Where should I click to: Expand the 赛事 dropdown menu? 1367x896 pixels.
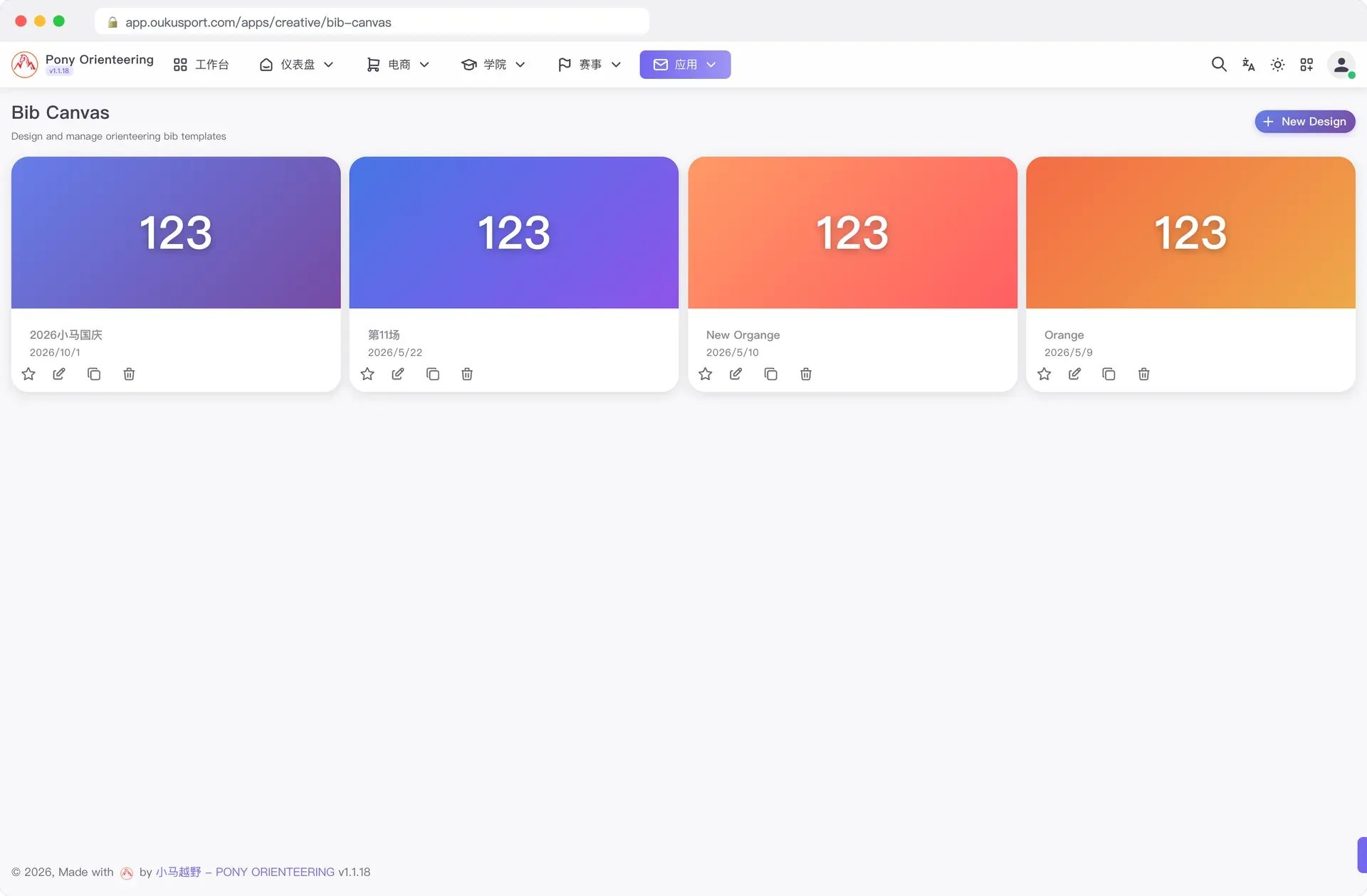[x=590, y=64]
